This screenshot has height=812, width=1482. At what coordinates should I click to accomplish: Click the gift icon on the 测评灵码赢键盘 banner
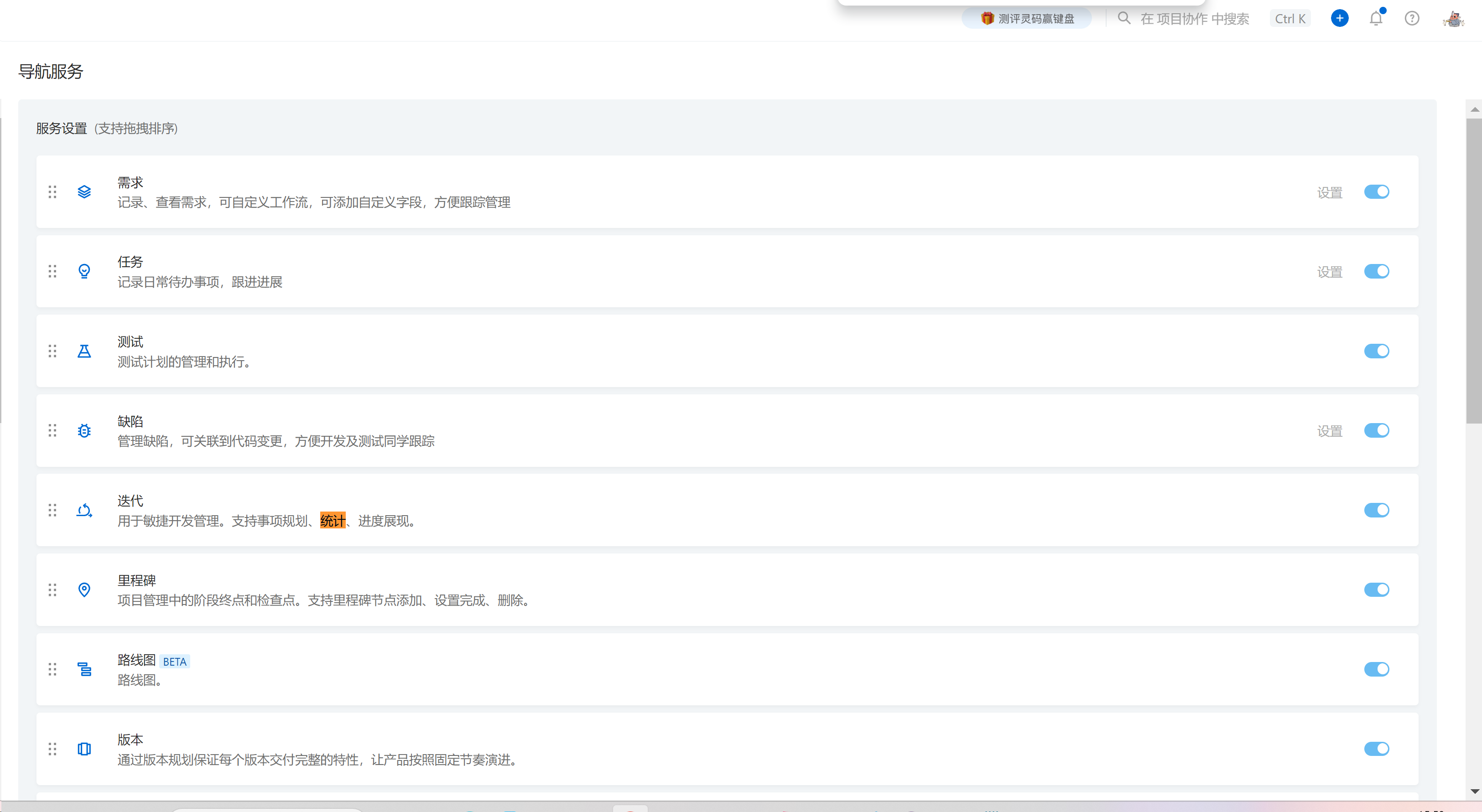987,18
